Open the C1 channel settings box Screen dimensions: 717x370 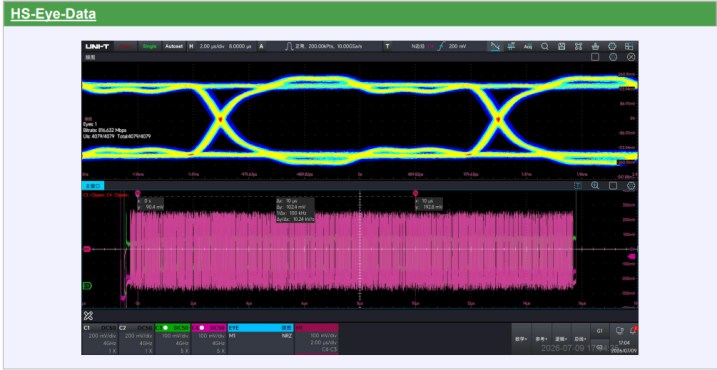99,339
